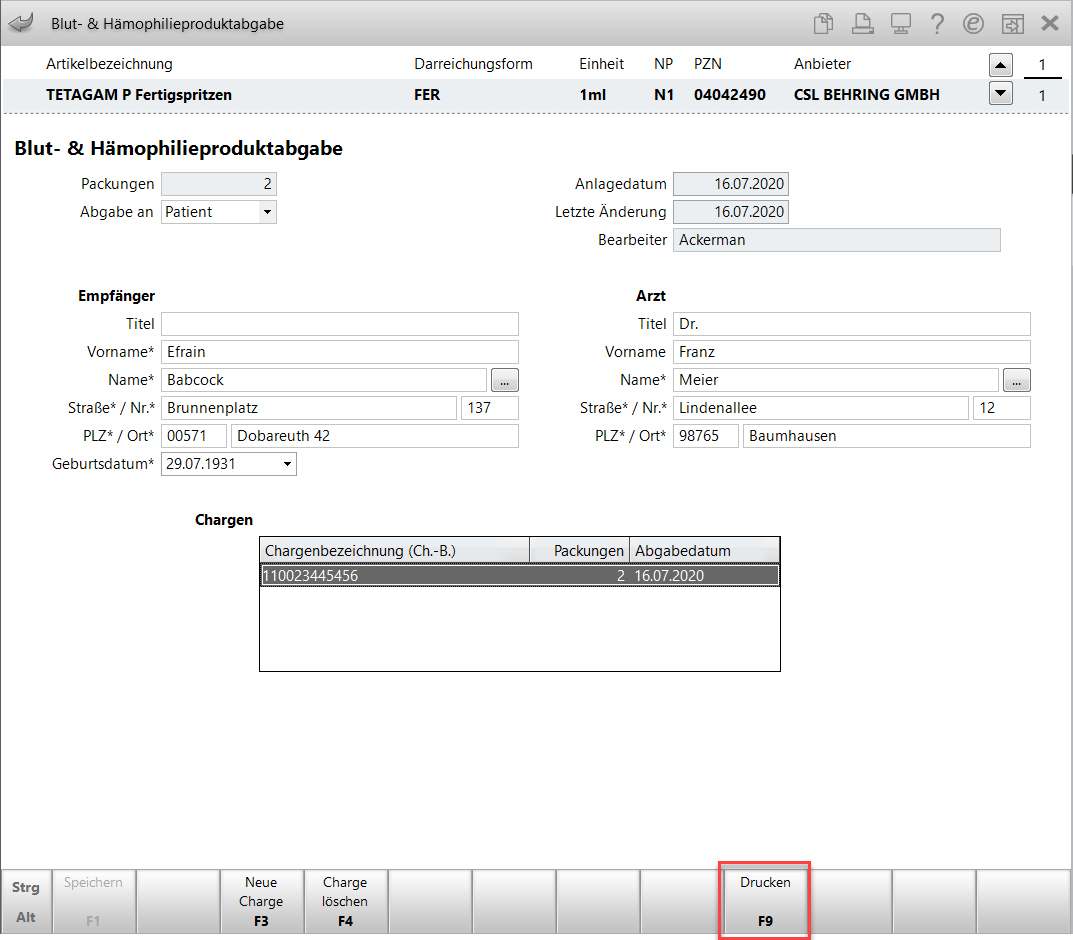Click the Bearbeiter field showing Ackerman
The image size is (1073, 940).
[836, 240]
